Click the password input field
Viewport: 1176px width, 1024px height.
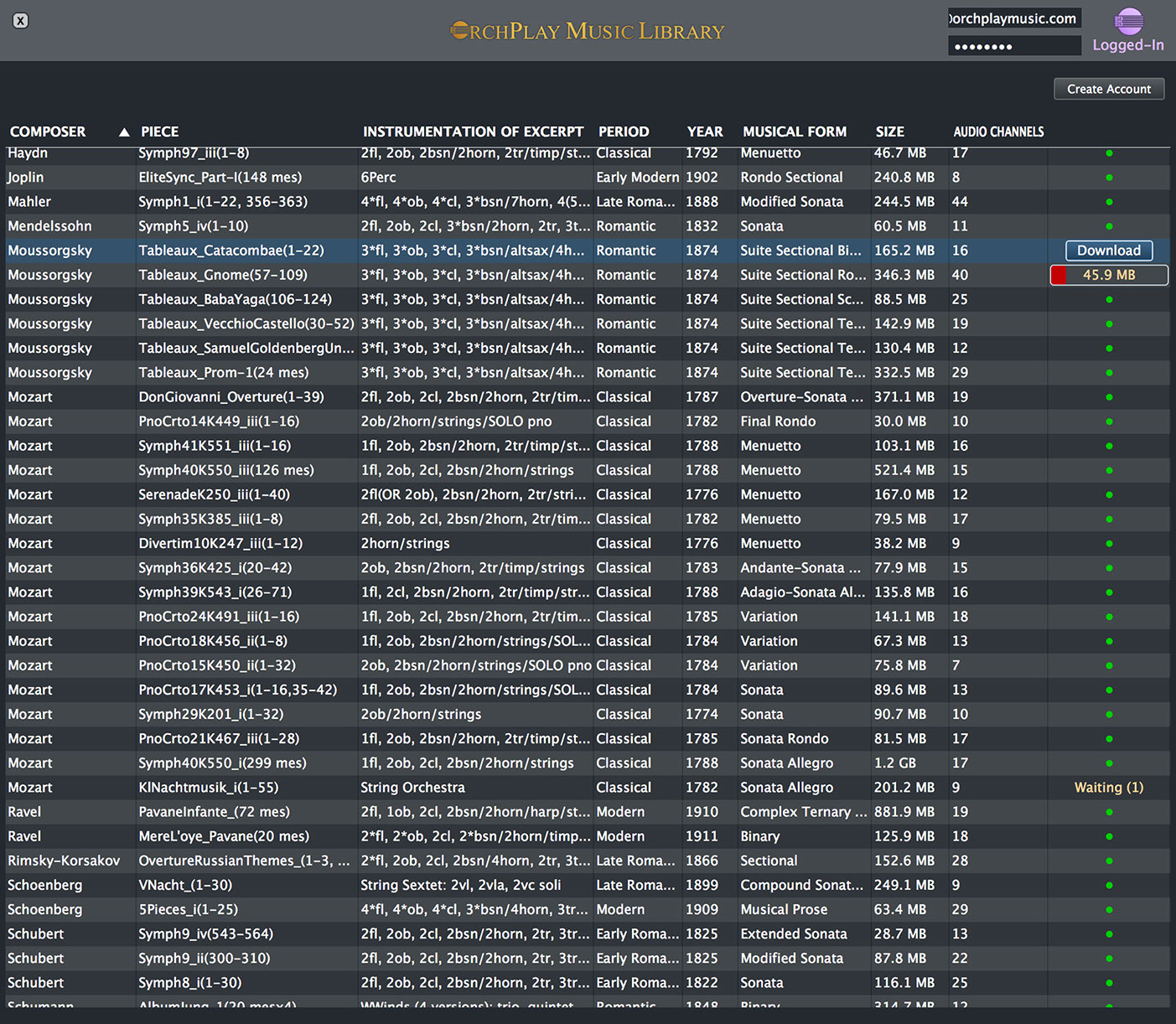(1013, 46)
